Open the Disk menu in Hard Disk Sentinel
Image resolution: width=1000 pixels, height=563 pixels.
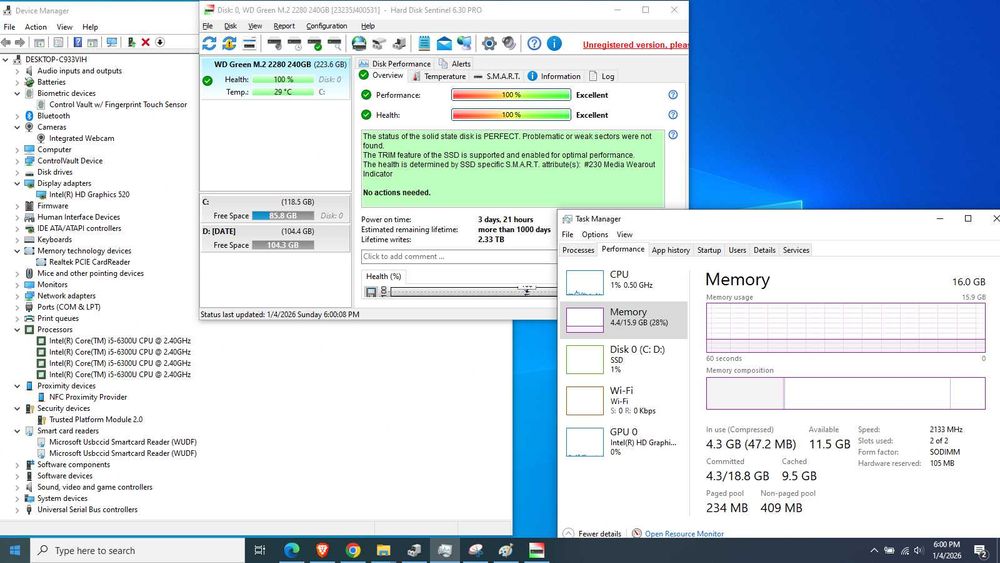(x=230, y=26)
